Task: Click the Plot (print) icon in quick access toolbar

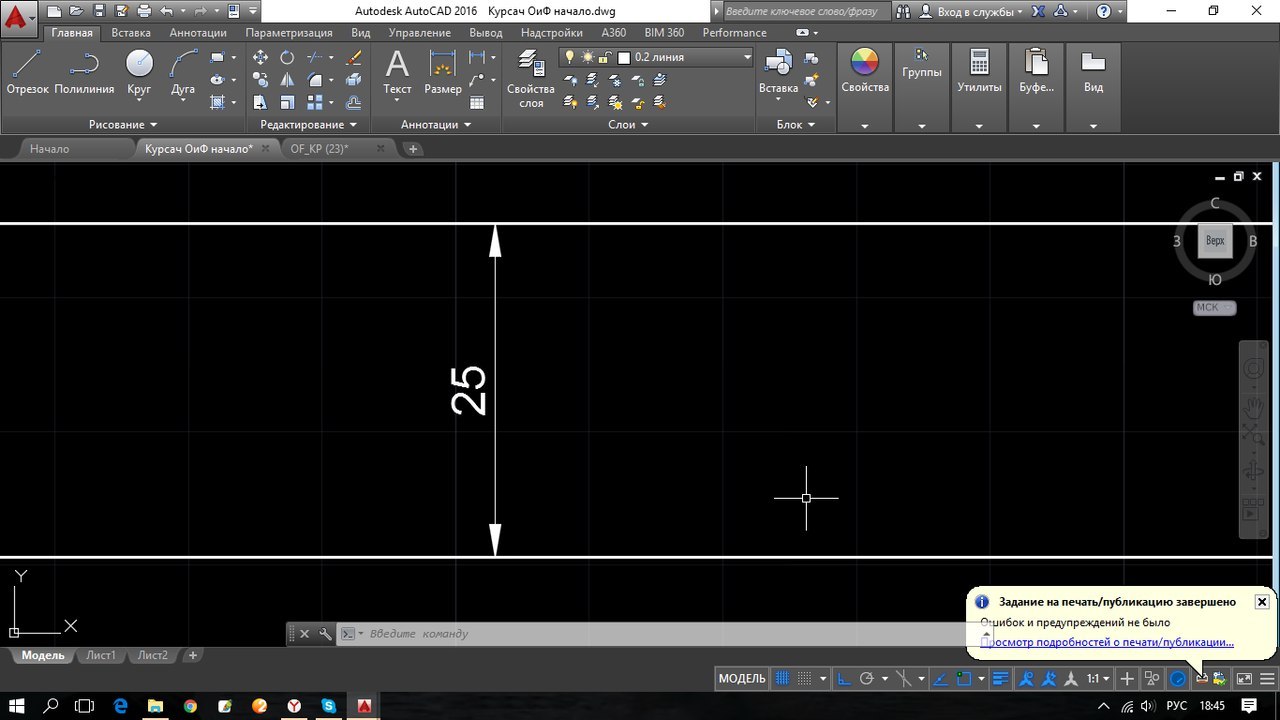Action: (x=144, y=12)
